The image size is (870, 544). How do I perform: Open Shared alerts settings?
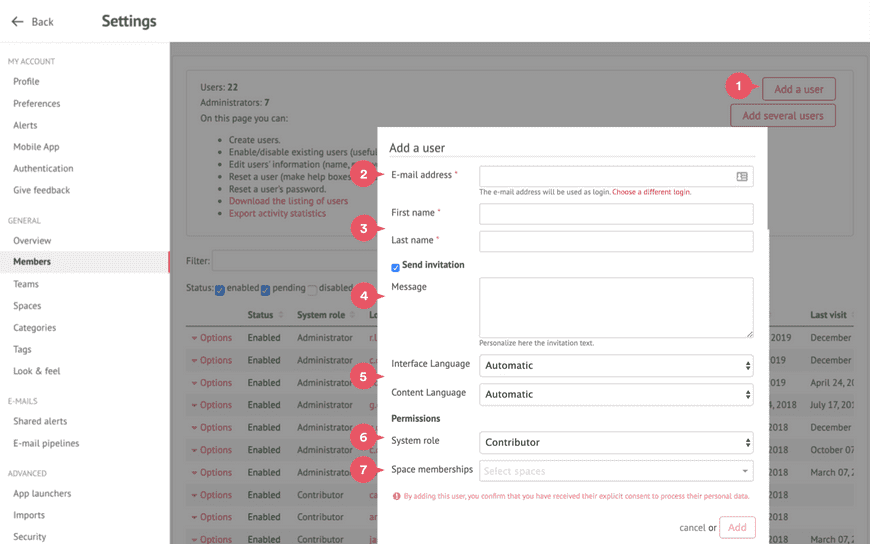(x=40, y=421)
